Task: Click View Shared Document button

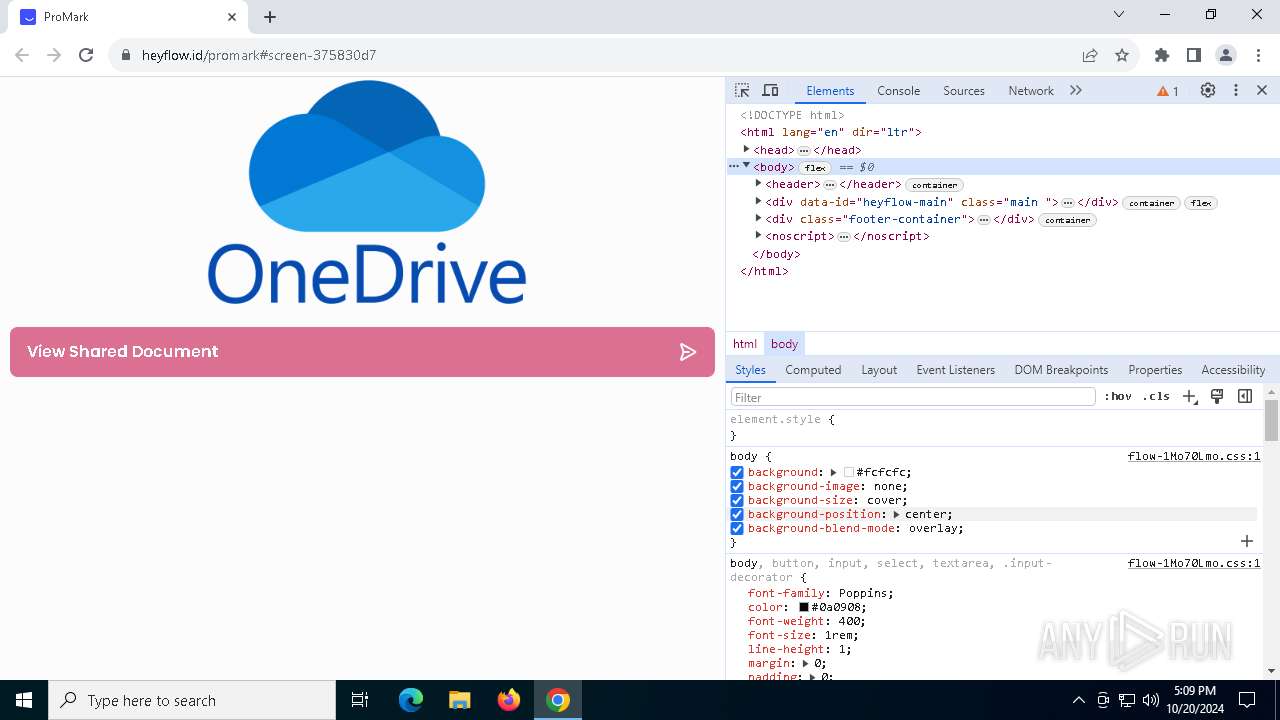Action: click(362, 352)
